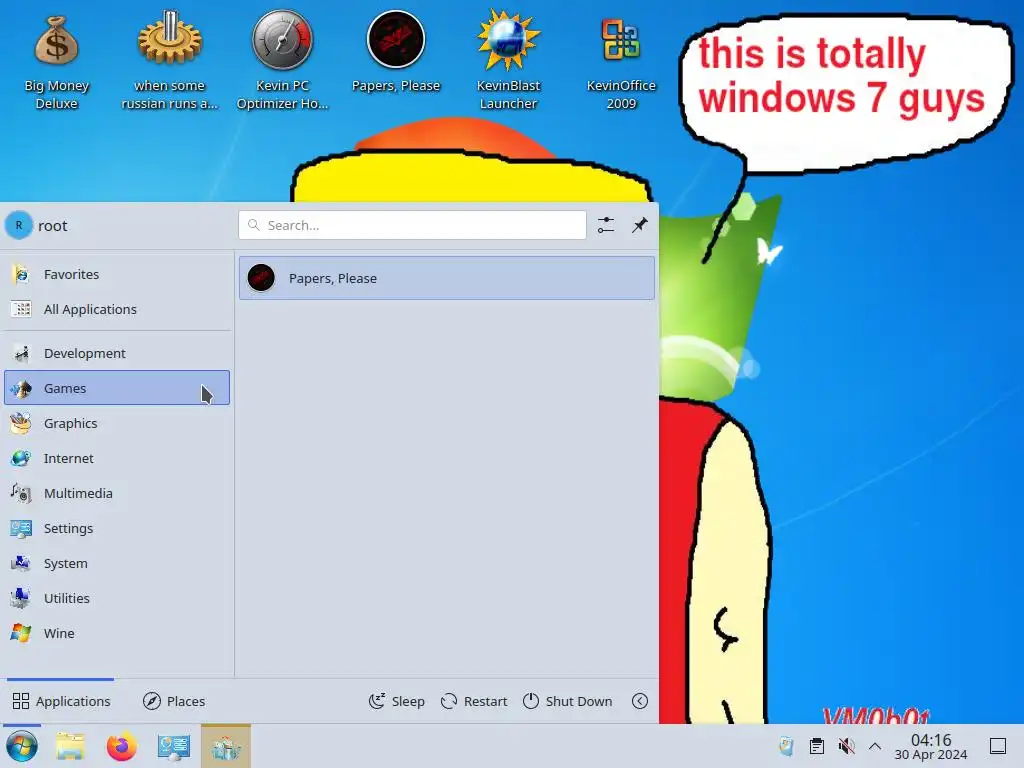The image size is (1024, 768).
Task: Launch Papers, Please from the Games list
Action: 447,278
